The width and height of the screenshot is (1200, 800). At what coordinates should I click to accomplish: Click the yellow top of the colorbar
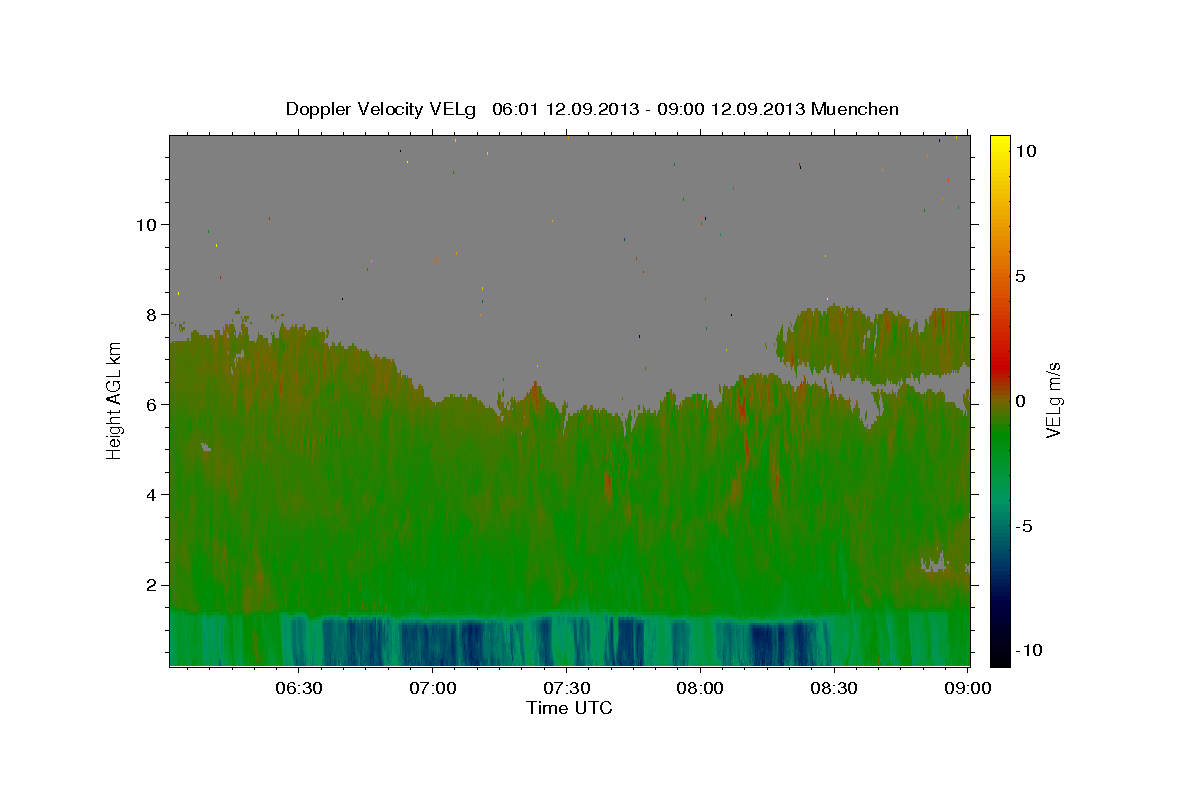click(x=1000, y=145)
